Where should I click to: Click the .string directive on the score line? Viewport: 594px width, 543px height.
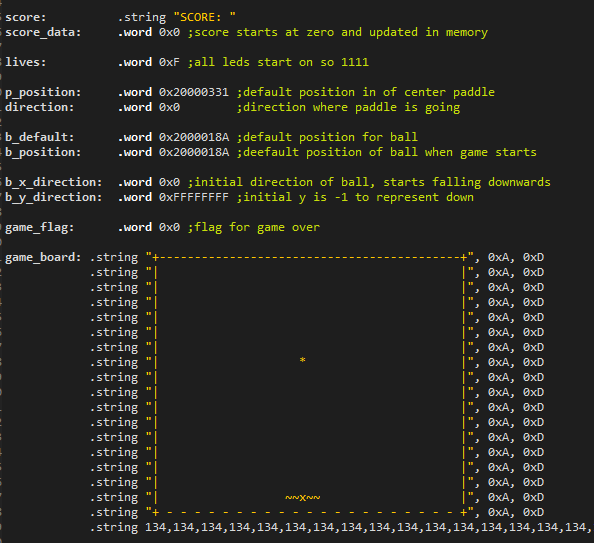click(142, 17)
